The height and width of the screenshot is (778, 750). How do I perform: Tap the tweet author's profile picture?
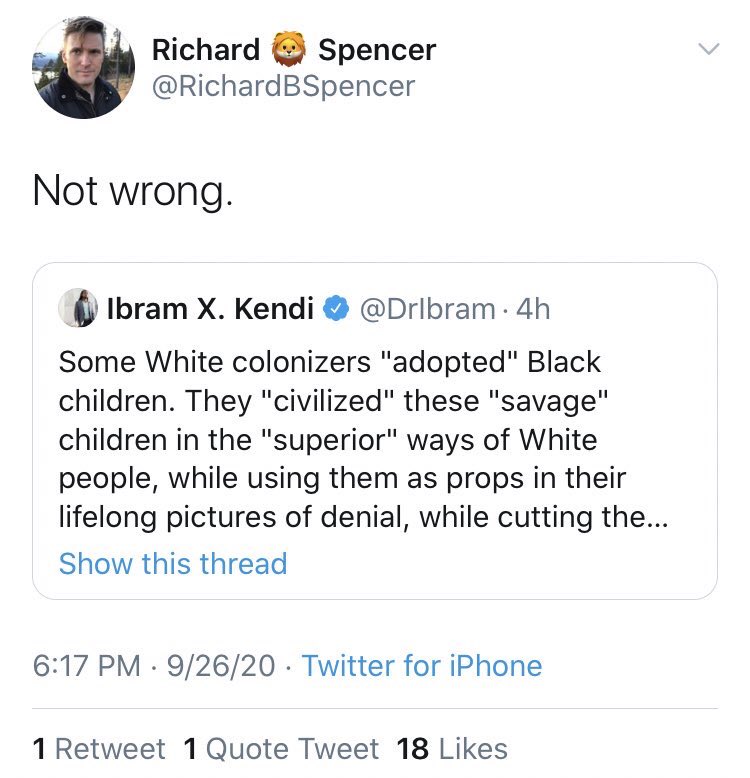click(78, 68)
